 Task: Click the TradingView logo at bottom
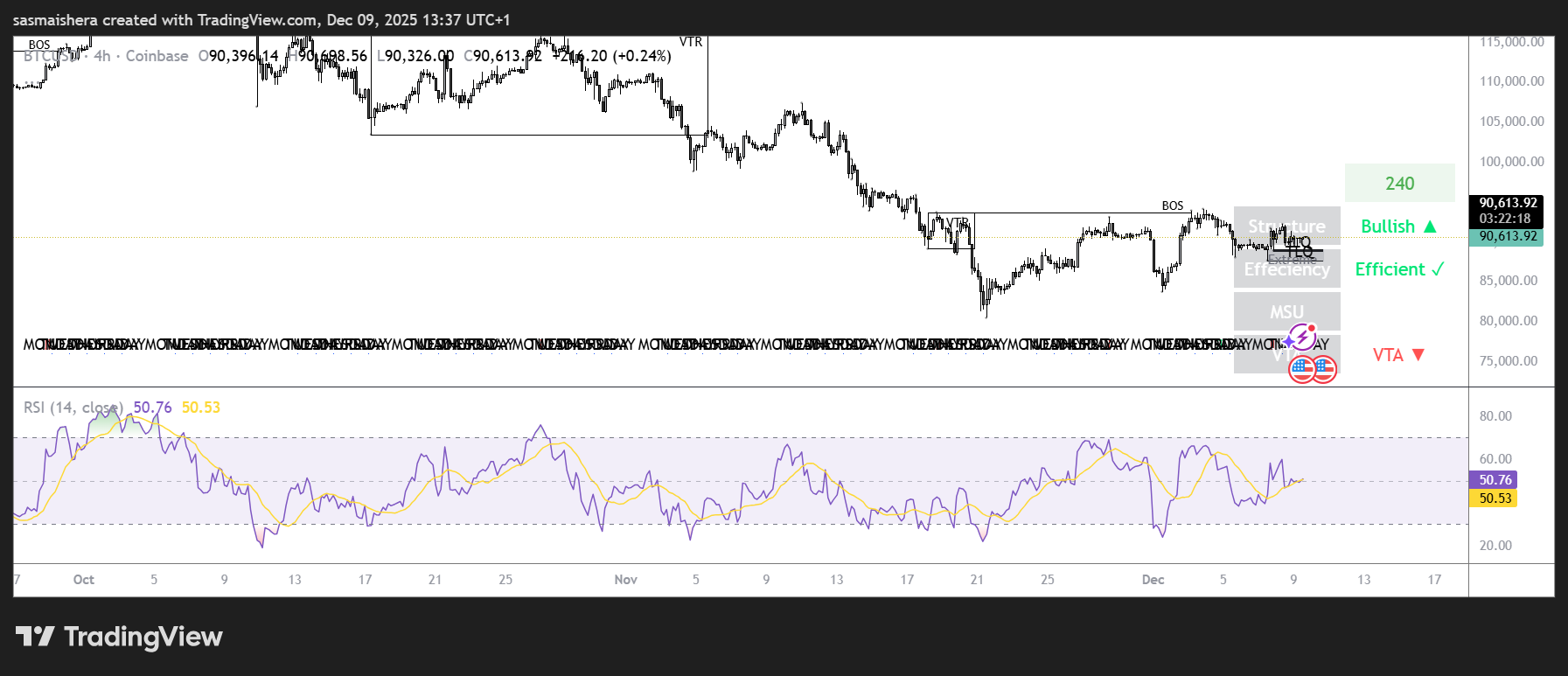click(119, 637)
